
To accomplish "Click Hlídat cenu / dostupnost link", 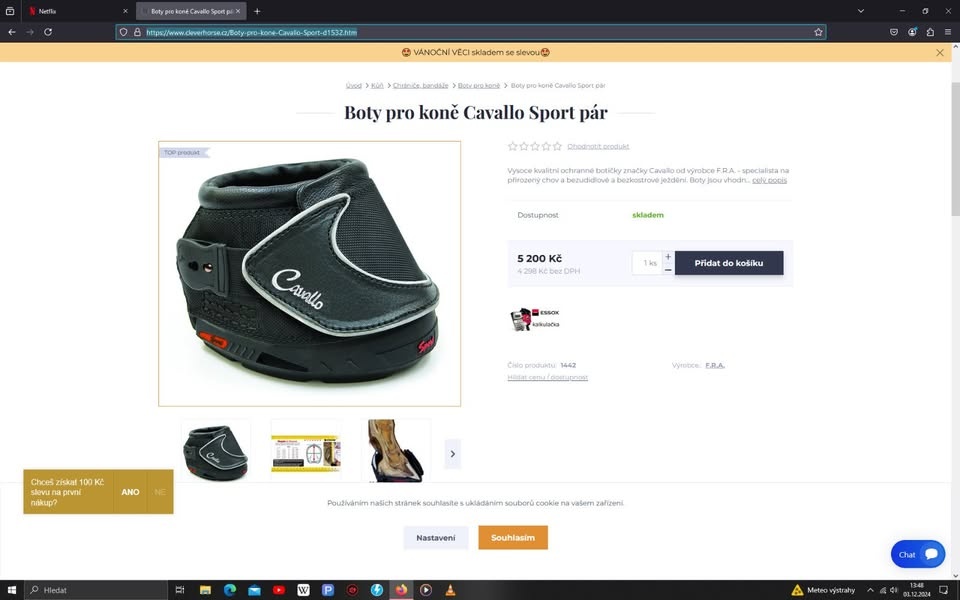I will pos(547,377).
